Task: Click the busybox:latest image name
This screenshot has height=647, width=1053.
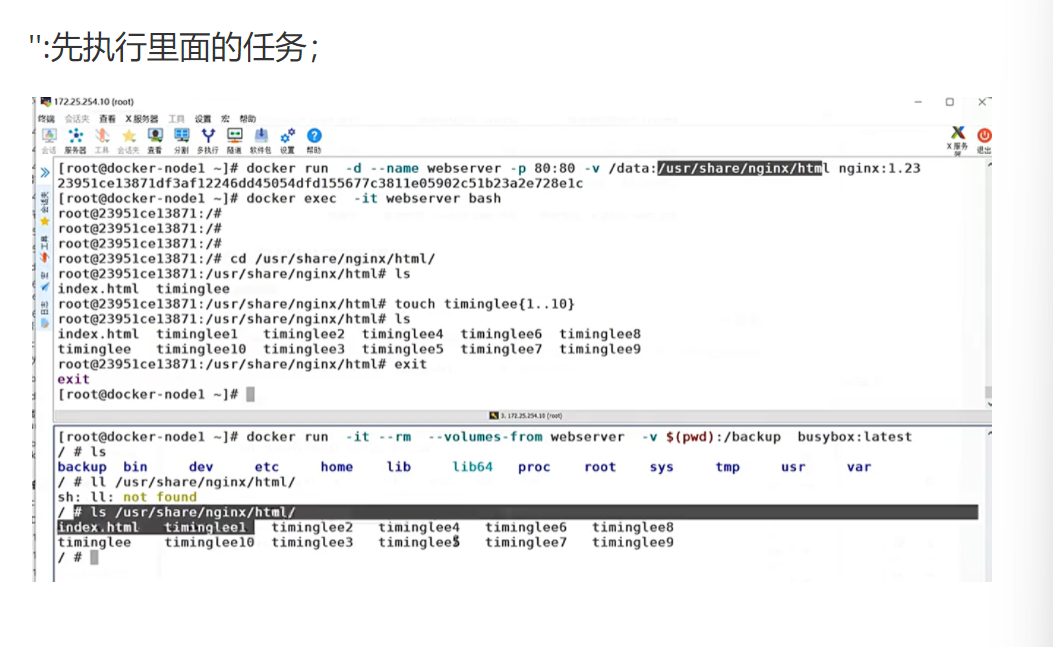Action: [x=854, y=437]
